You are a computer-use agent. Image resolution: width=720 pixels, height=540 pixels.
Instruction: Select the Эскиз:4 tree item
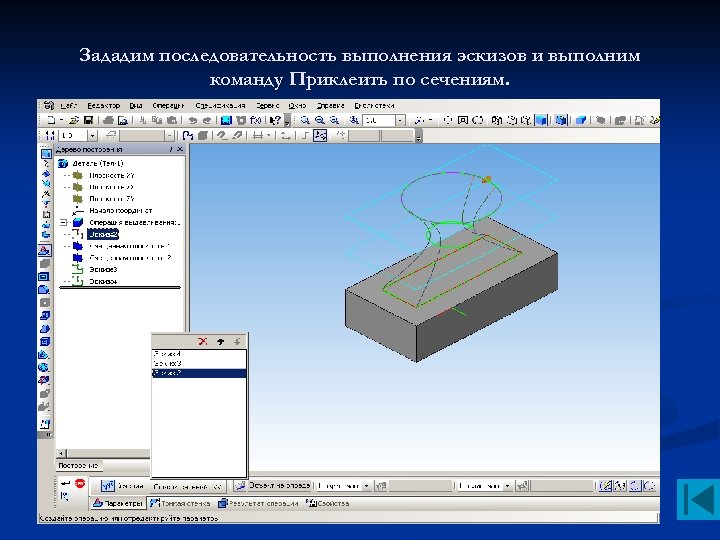coord(103,281)
